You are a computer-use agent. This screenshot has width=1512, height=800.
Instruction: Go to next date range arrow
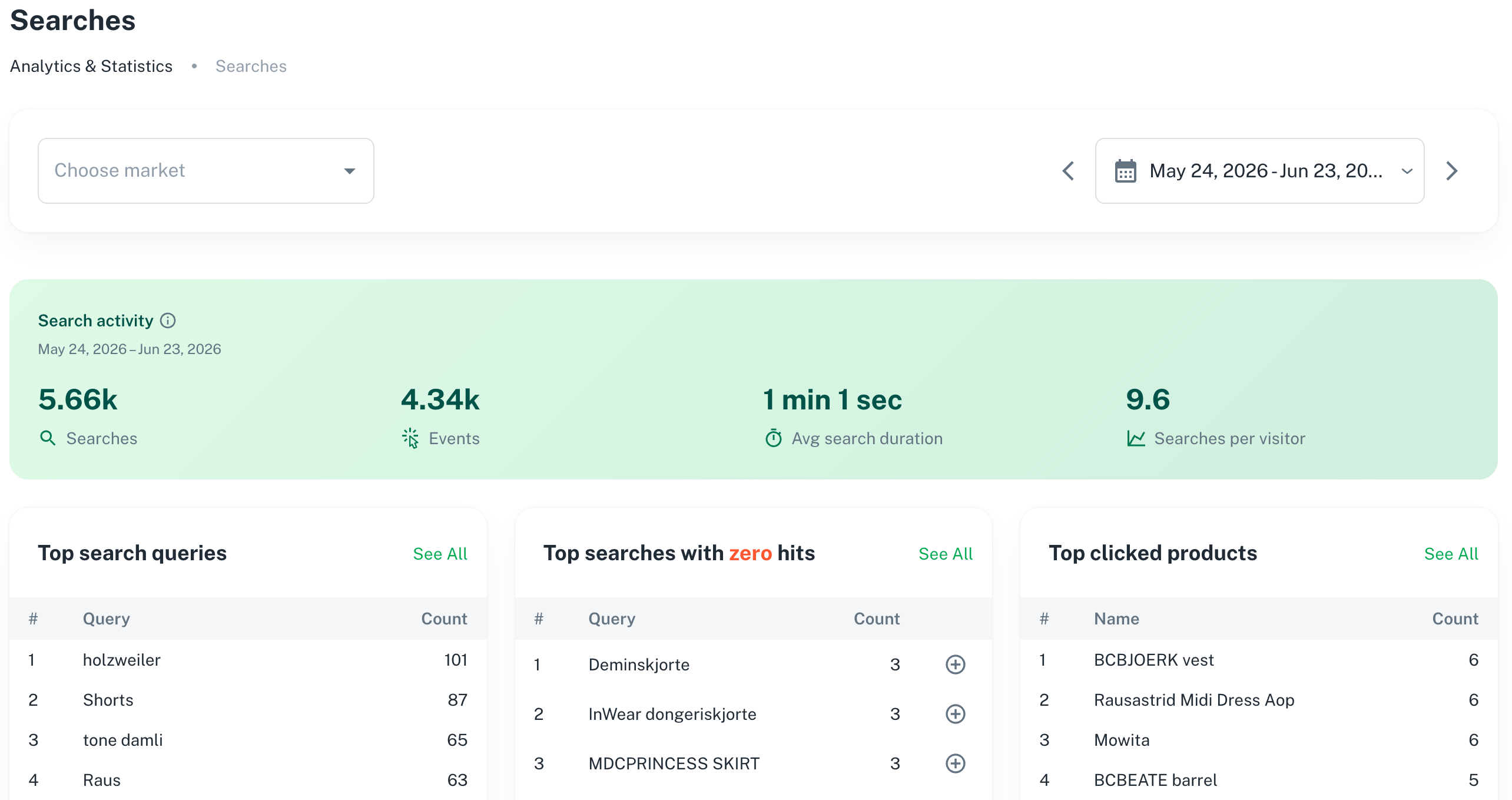pyautogui.click(x=1452, y=171)
